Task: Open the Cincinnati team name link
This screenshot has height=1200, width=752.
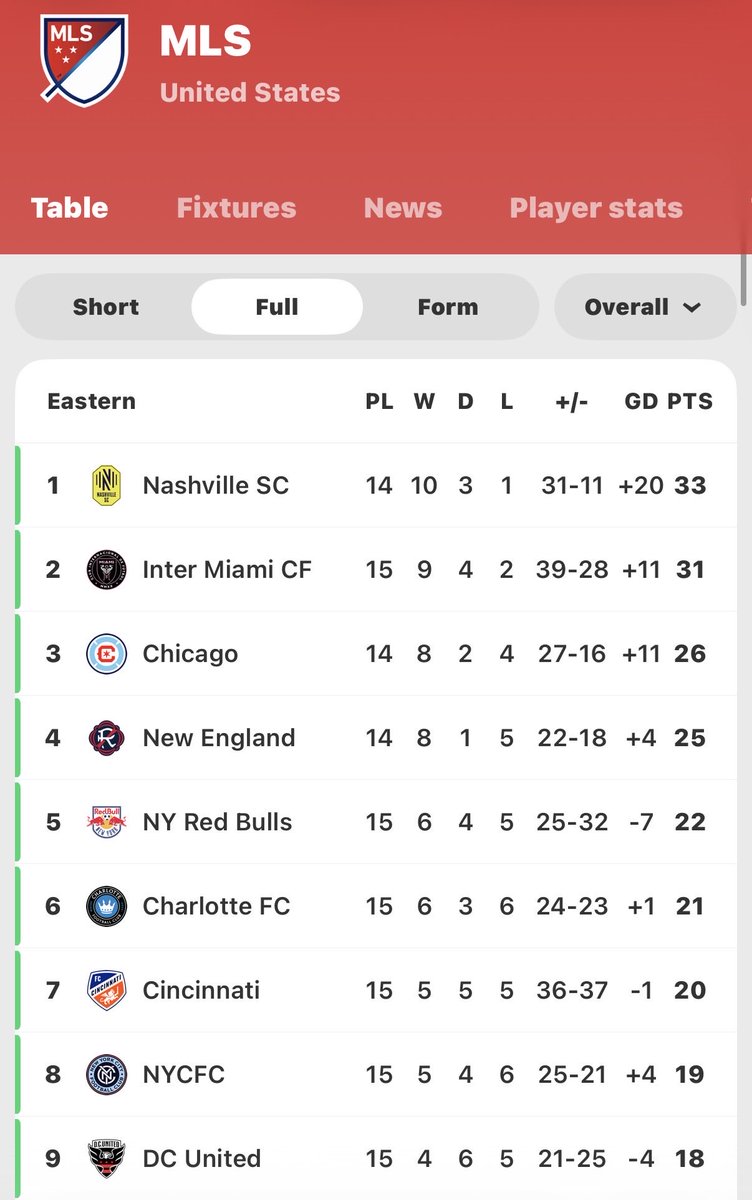Action: pyautogui.click(x=201, y=990)
